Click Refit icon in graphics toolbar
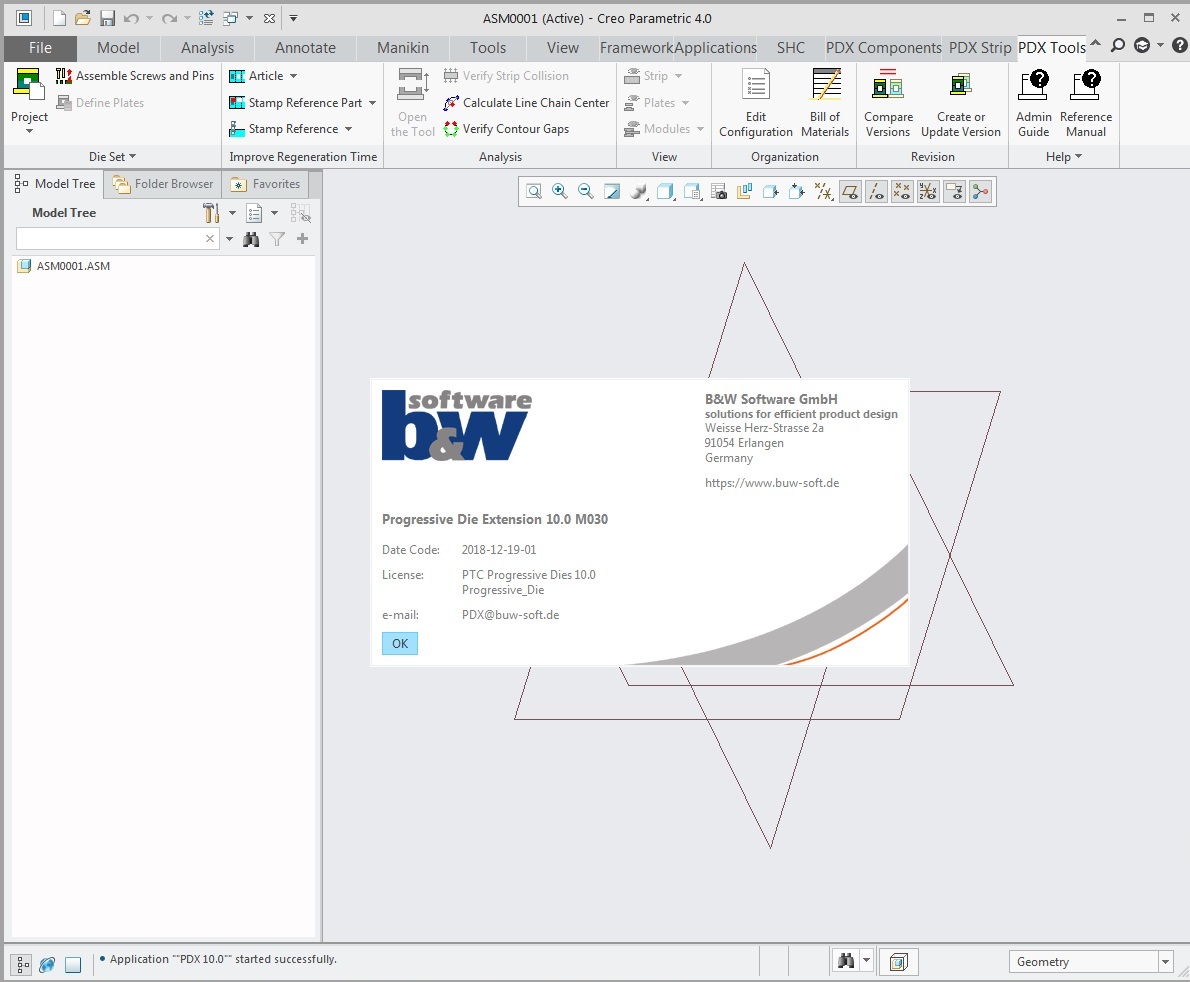Image resolution: width=1190 pixels, height=982 pixels. (x=534, y=191)
